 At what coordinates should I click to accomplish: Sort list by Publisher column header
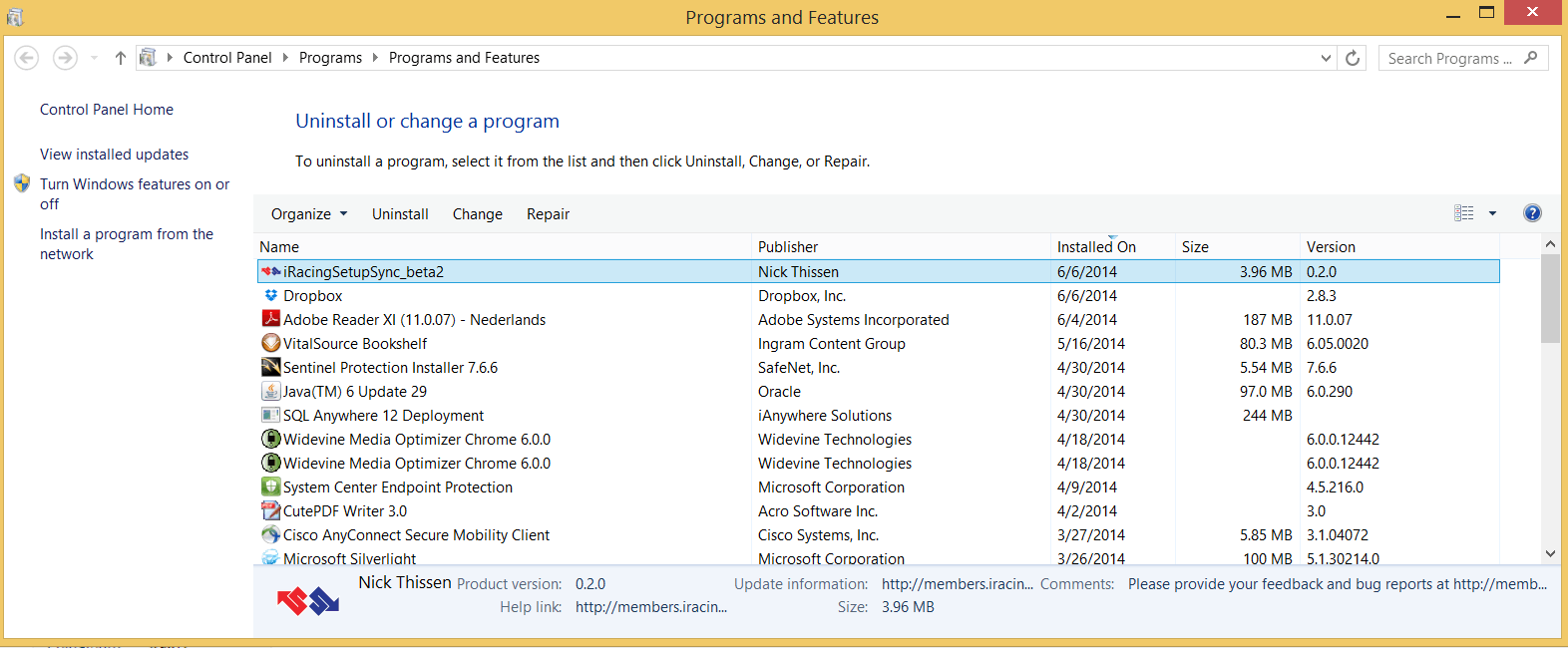point(788,247)
